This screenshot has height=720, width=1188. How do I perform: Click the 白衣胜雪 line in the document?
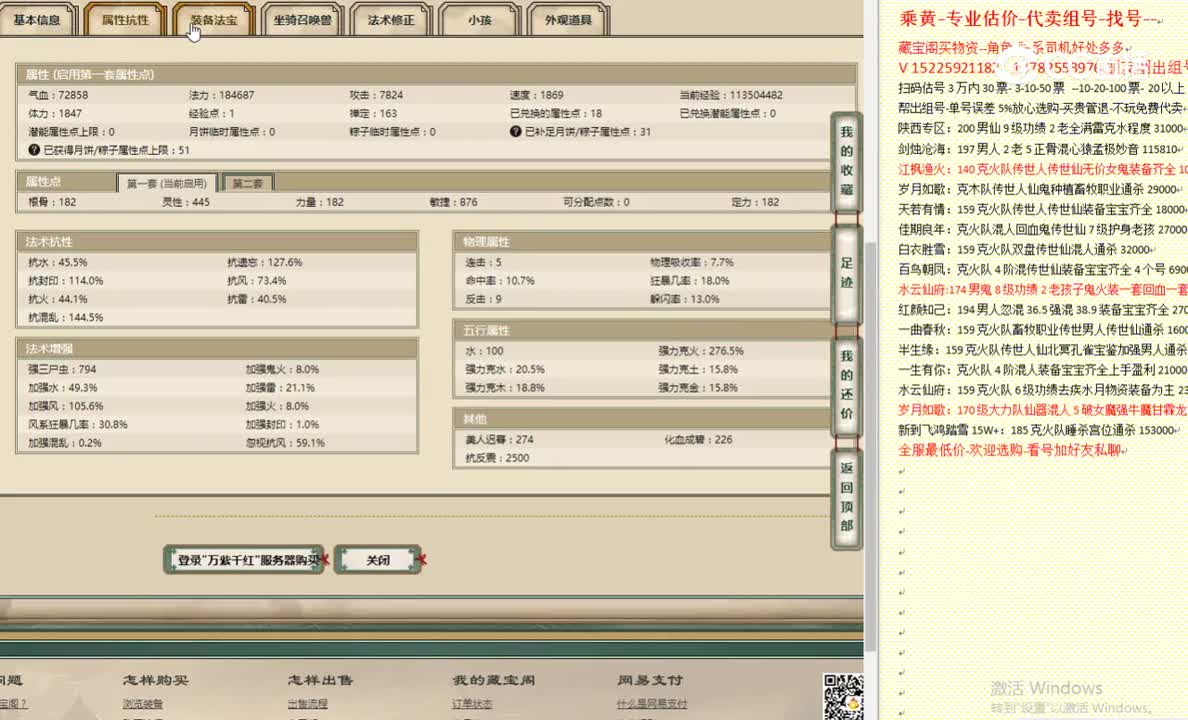coord(1027,249)
